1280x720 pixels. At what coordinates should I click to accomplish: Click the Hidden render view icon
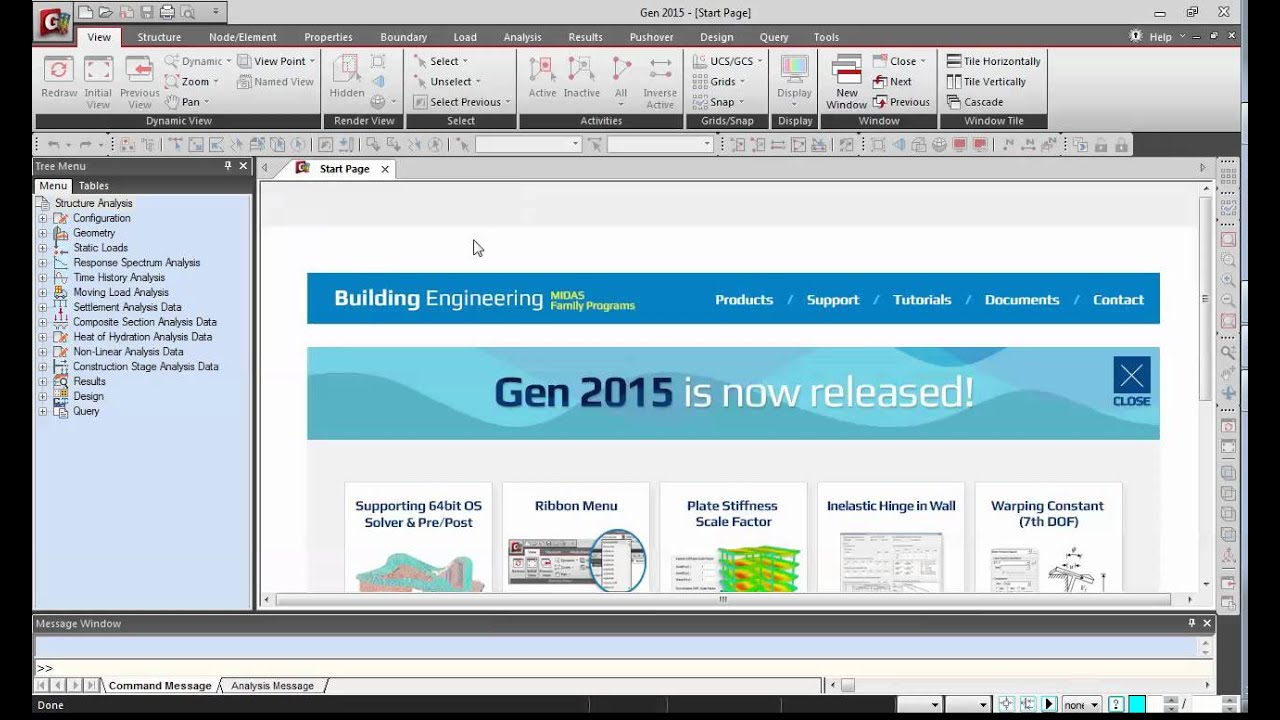click(347, 77)
